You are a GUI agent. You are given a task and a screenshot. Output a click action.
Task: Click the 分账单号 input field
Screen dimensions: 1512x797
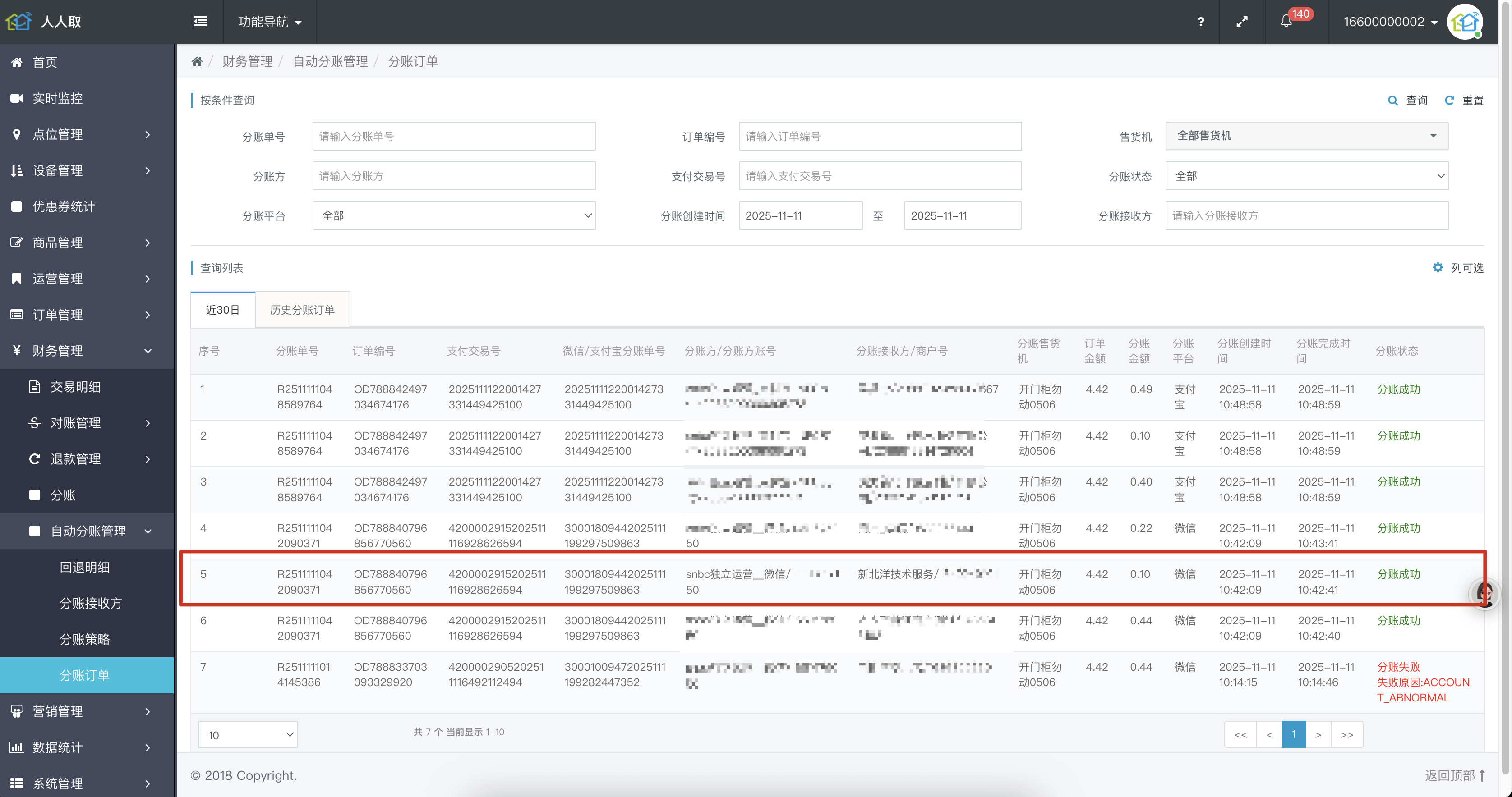453,136
